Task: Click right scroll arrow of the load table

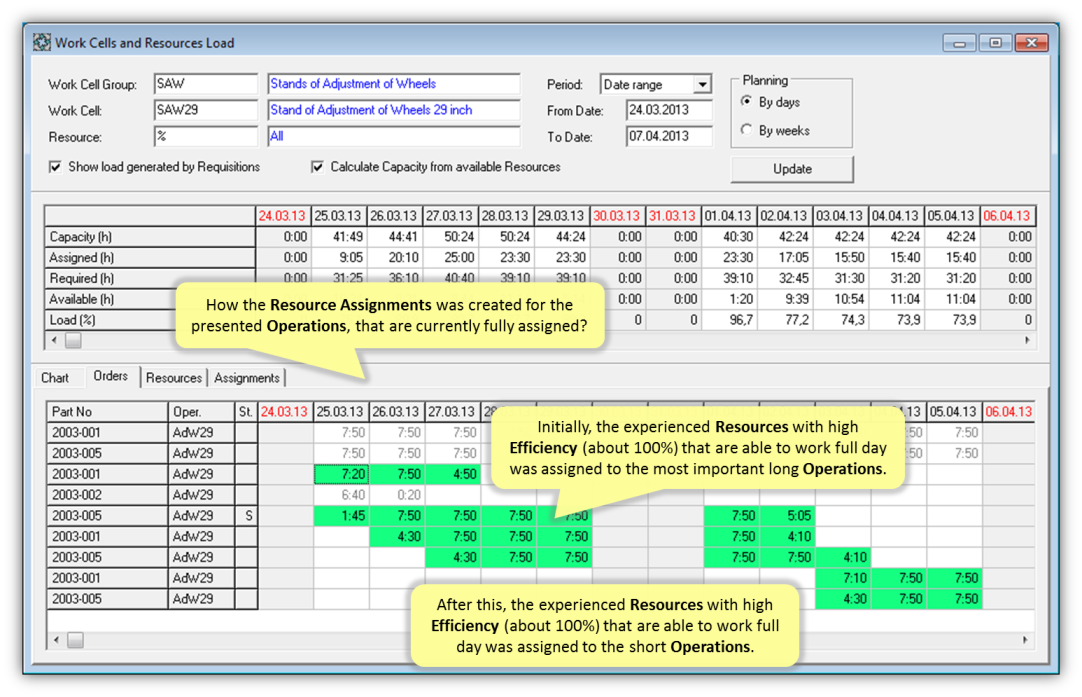Action: tap(1027, 340)
